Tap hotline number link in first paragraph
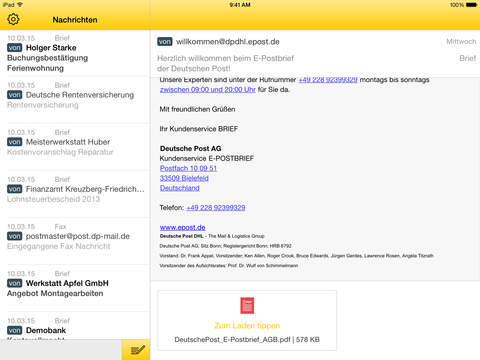This screenshot has width=480, height=360. point(328,80)
